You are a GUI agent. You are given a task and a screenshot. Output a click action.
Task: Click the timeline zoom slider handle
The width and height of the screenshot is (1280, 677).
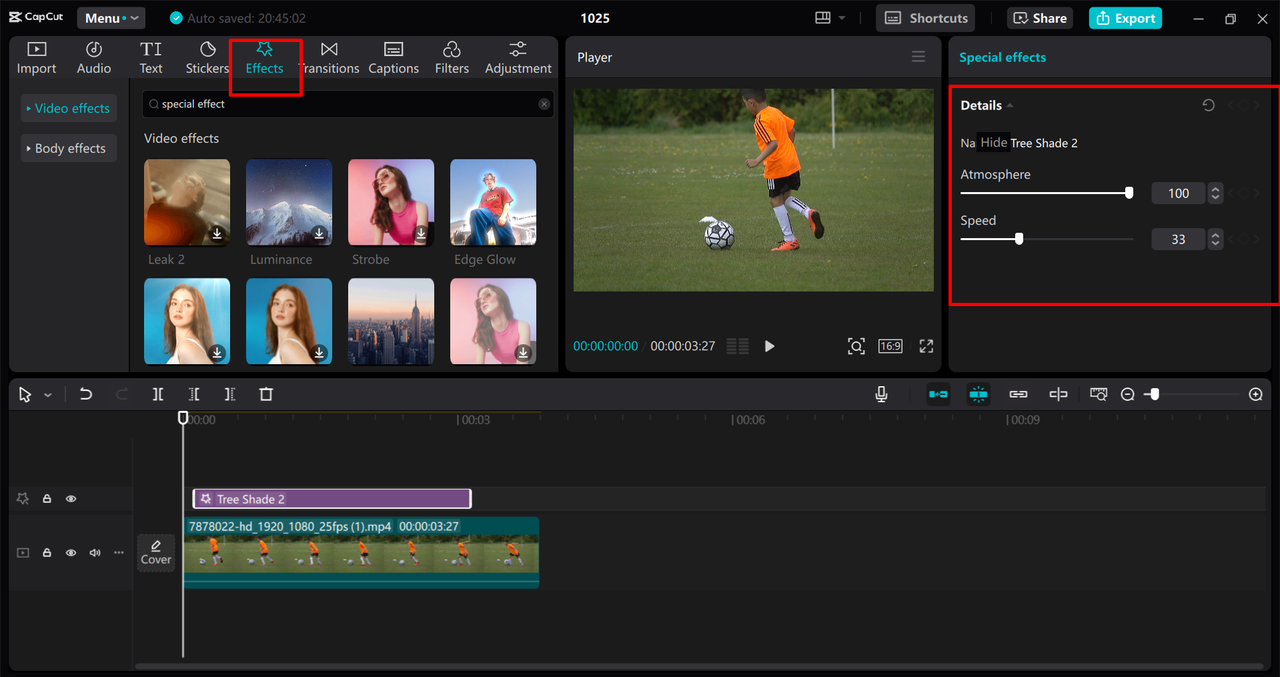tap(1154, 395)
